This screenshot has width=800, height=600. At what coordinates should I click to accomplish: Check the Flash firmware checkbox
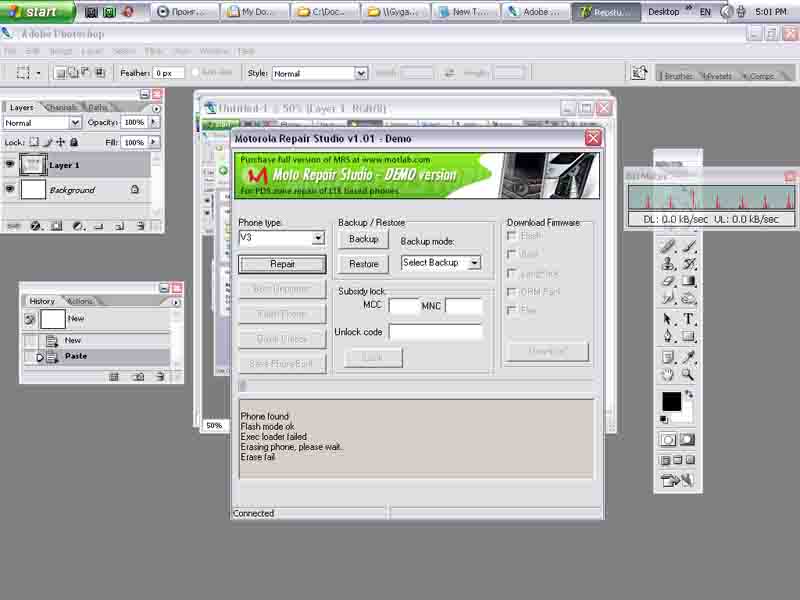tap(511, 236)
